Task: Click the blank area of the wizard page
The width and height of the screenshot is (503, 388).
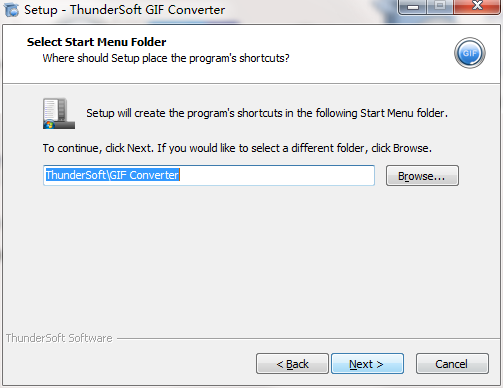Action: [251, 260]
